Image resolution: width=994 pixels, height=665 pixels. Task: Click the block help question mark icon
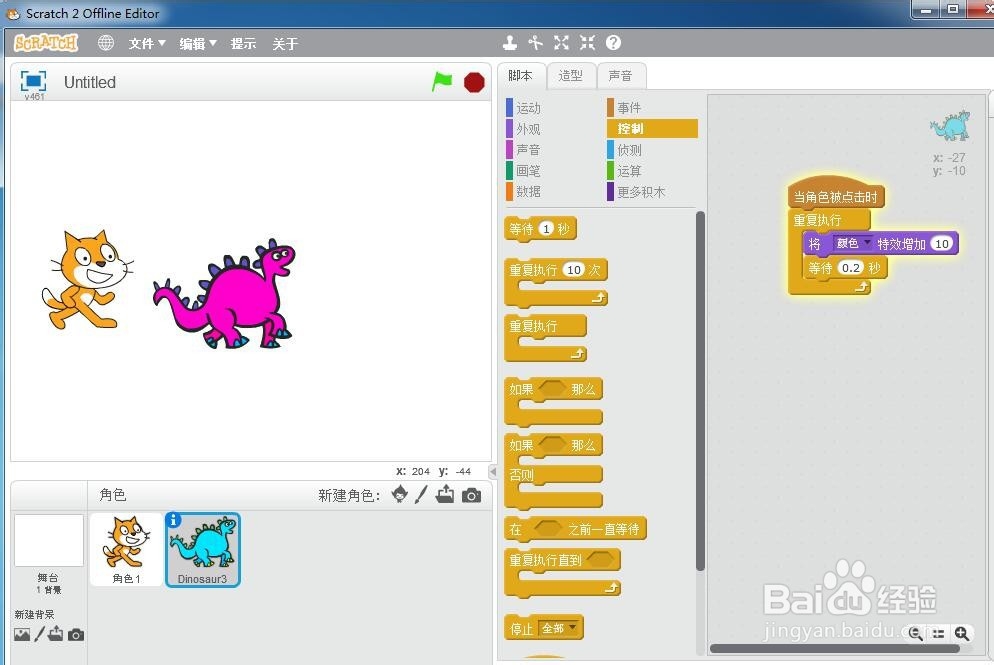[x=613, y=42]
